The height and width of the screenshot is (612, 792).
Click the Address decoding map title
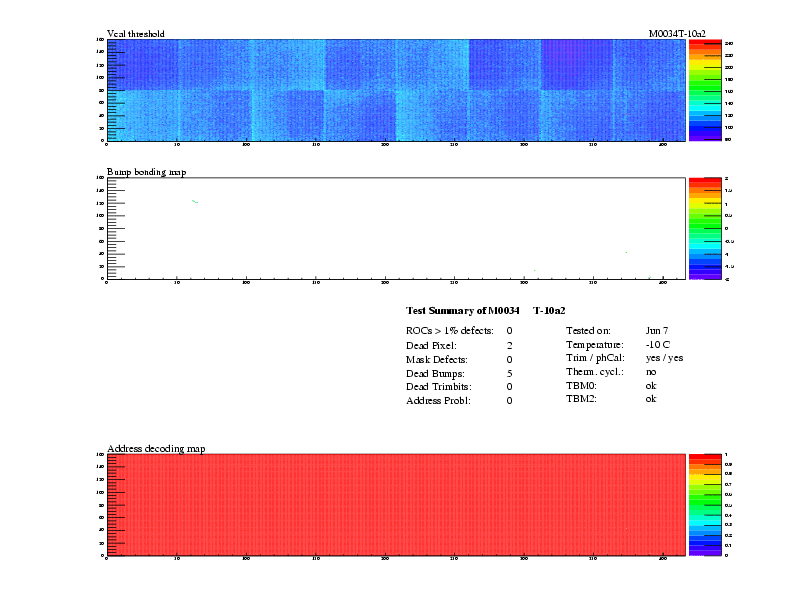(x=156, y=449)
